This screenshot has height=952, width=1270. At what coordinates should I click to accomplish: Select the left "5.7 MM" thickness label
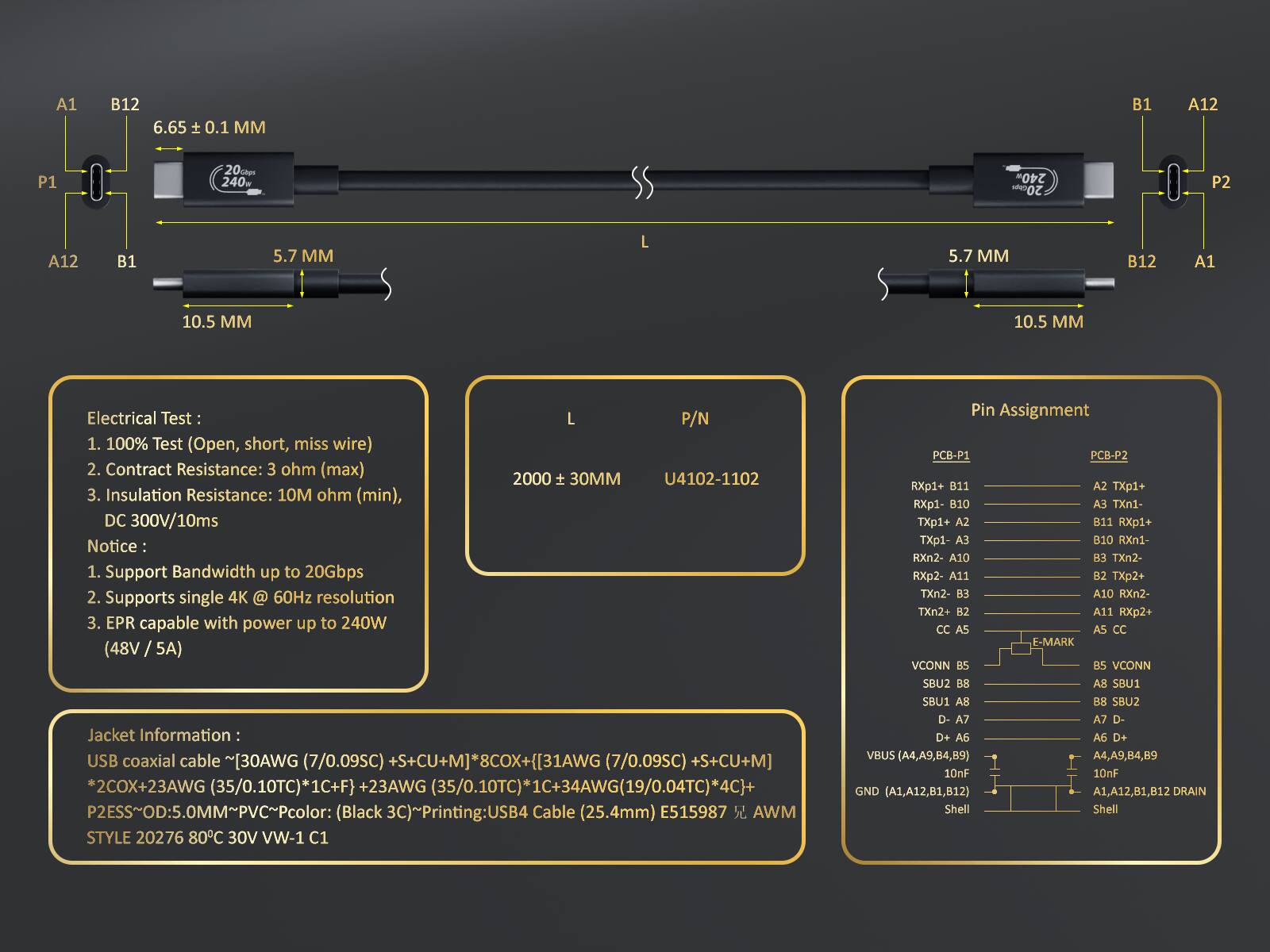coord(303,255)
